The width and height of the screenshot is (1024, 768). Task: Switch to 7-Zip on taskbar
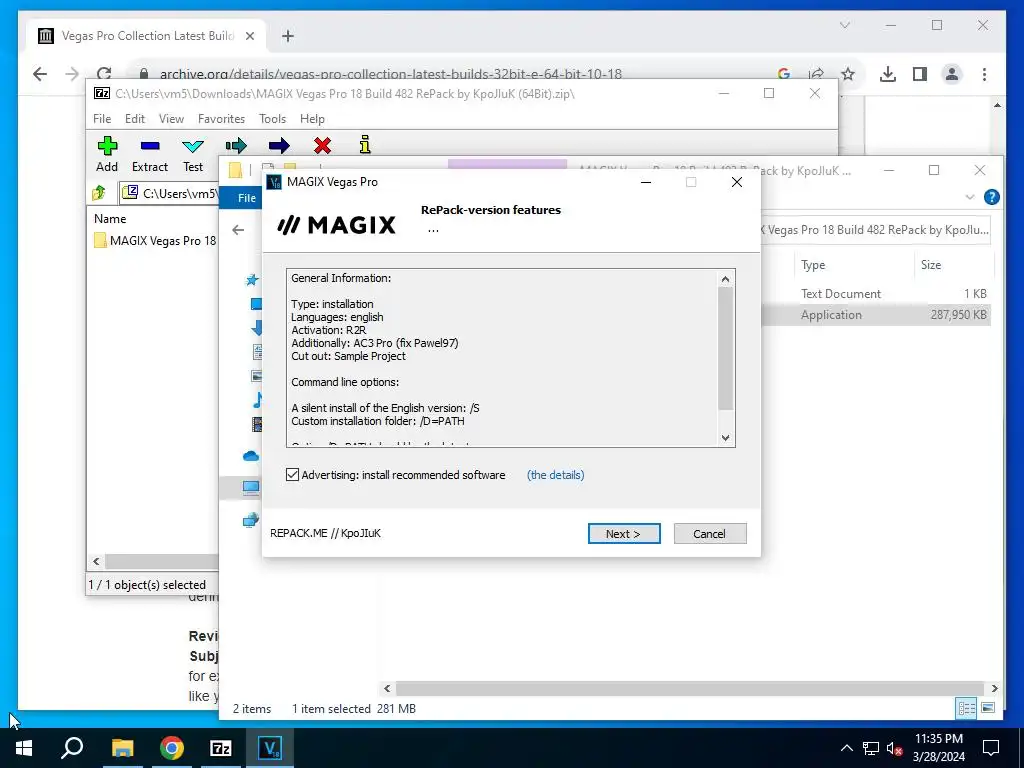(221, 748)
